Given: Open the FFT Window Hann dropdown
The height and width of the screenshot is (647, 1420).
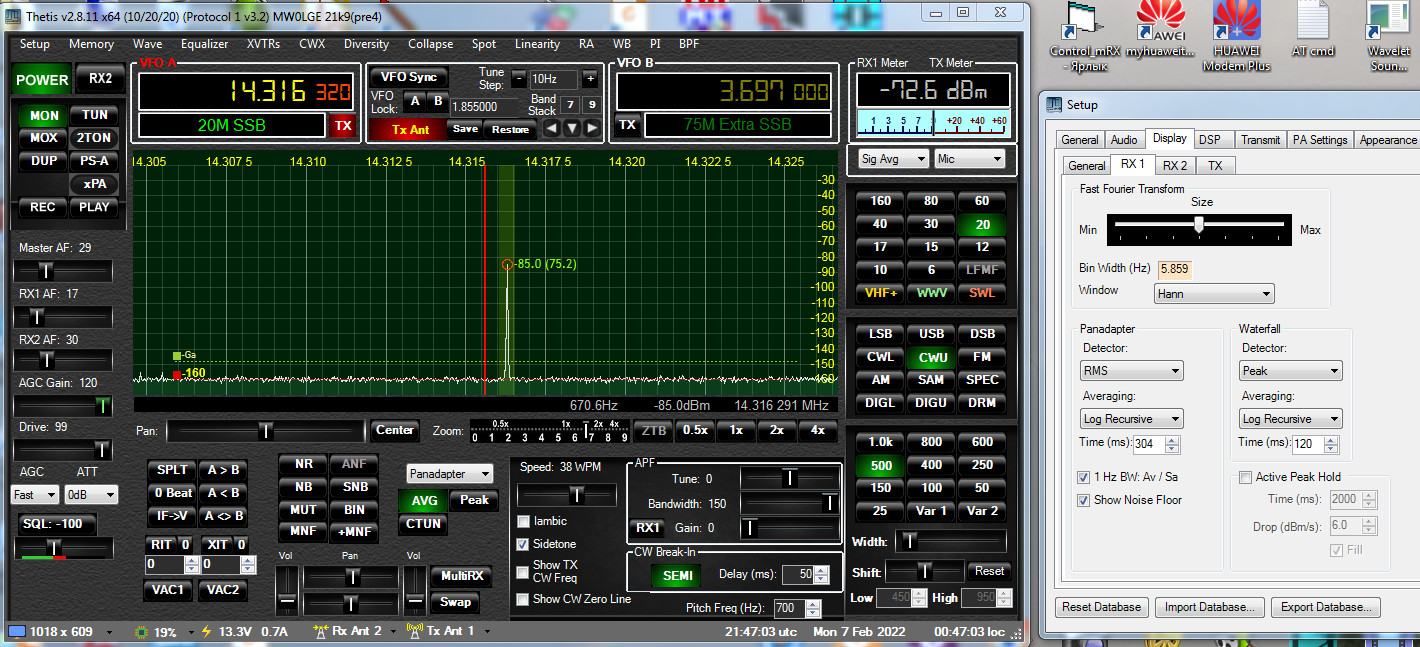Looking at the screenshot, I should pyautogui.click(x=1214, y=294).
